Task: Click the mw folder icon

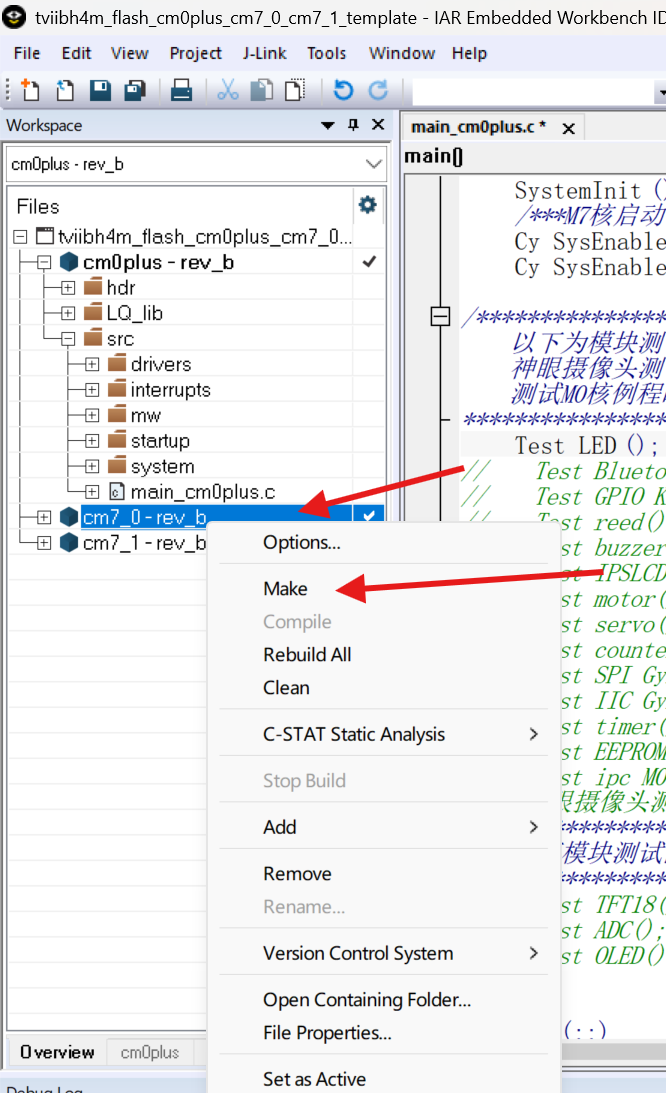Action: pos(118,414)
